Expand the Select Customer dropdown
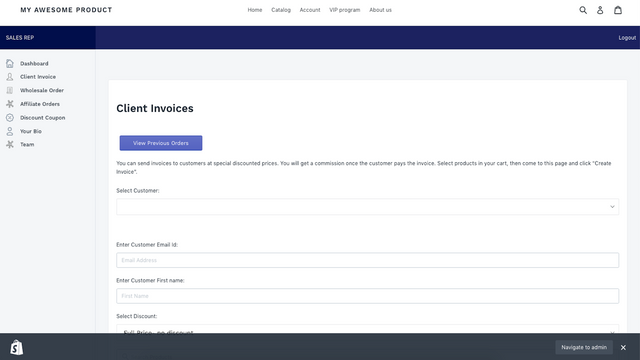This screenshot has height=360, width=640. (x=367, y=207)
